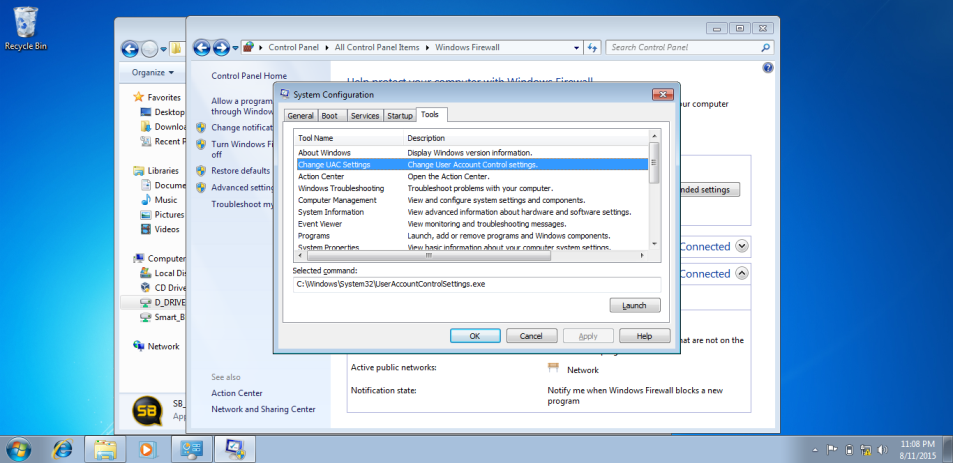Show hidden system tray icons
Viewport: 953px width, 463px height.
[815, 451]
